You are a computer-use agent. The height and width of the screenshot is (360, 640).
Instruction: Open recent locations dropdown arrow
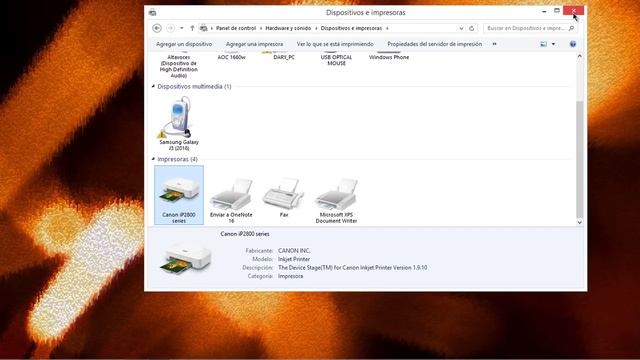[x=182, y=28]
